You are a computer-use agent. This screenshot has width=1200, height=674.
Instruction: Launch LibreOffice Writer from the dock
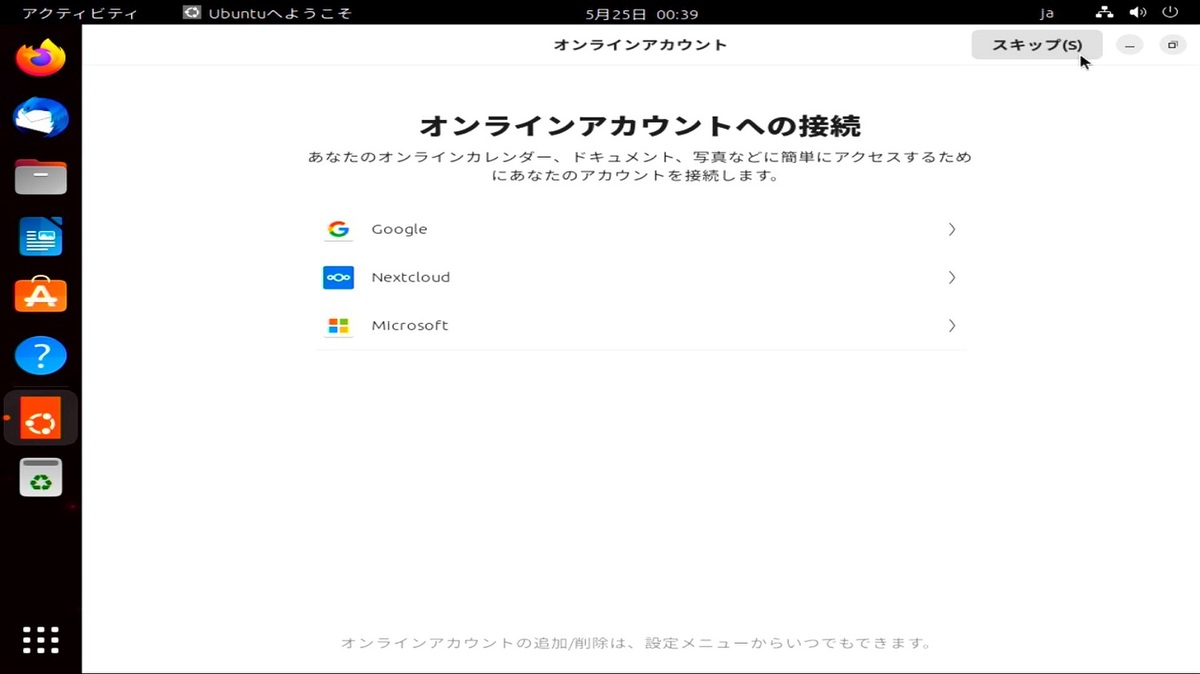41,237
